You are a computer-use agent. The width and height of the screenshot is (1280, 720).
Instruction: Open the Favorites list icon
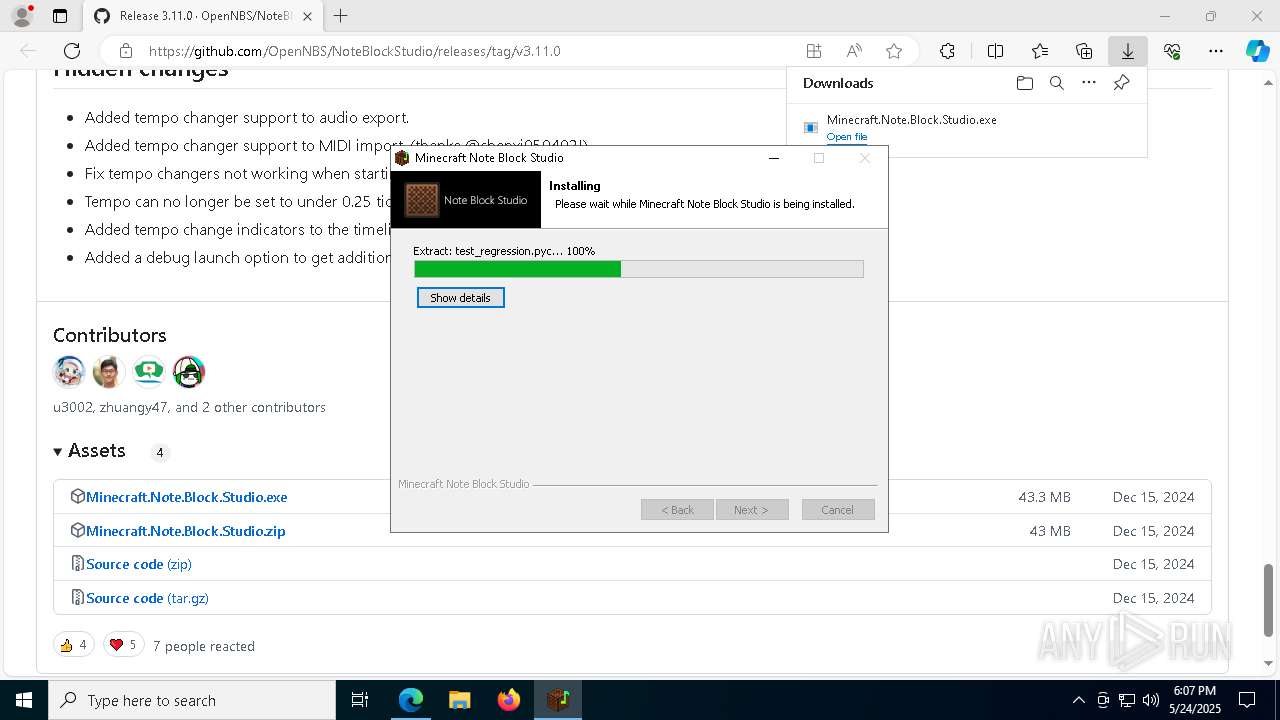(x=1040, y=51)
